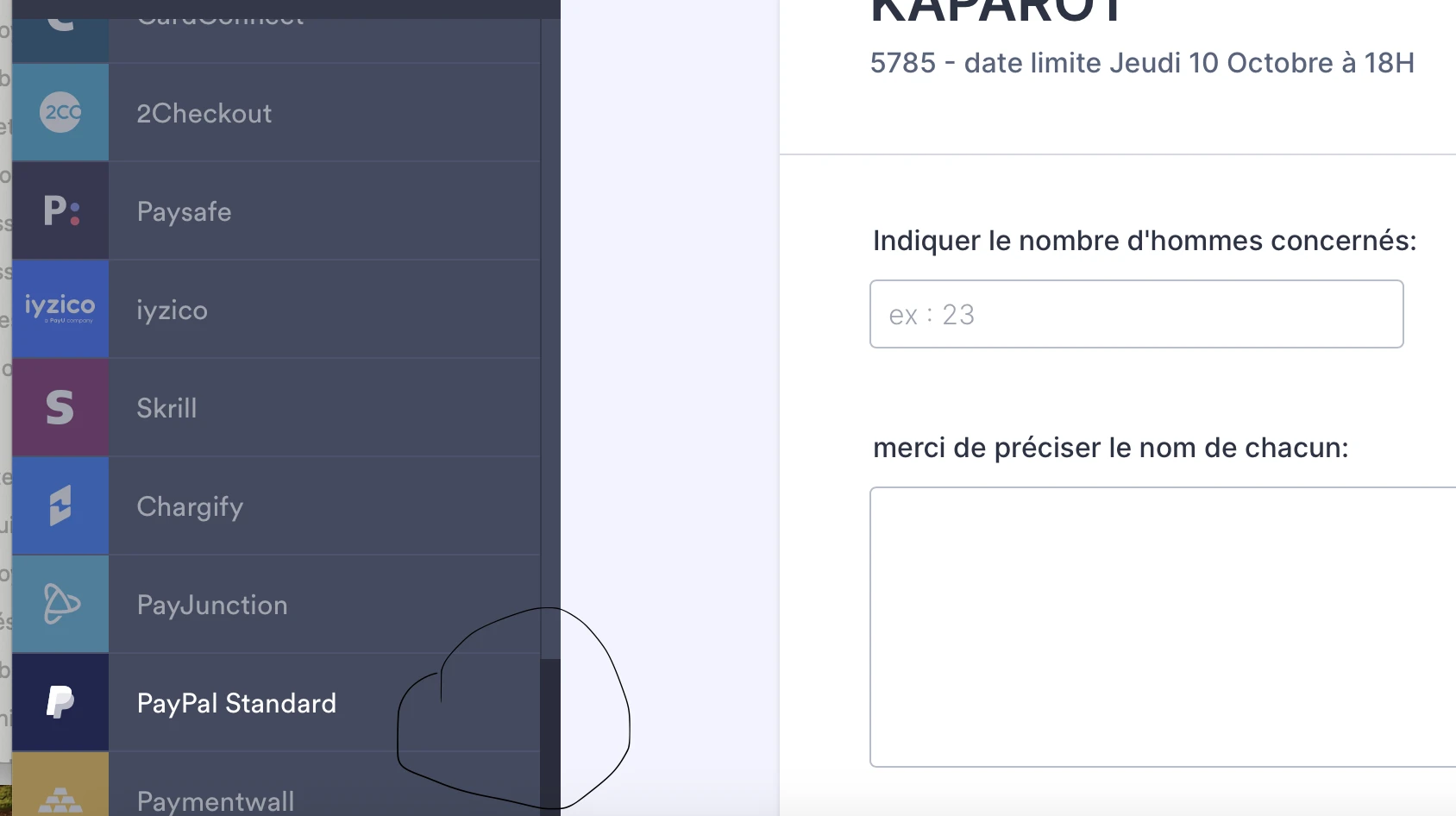Click the PayPal logo icon
Image resolution: width=1456 pixels, height=816 pixels.
[x=60, y=702]
